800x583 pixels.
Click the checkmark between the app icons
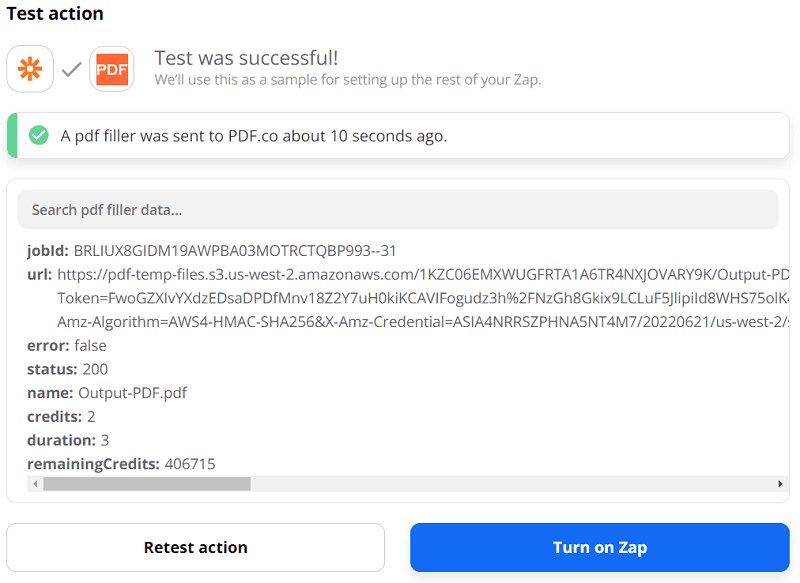tap(70, 68)
